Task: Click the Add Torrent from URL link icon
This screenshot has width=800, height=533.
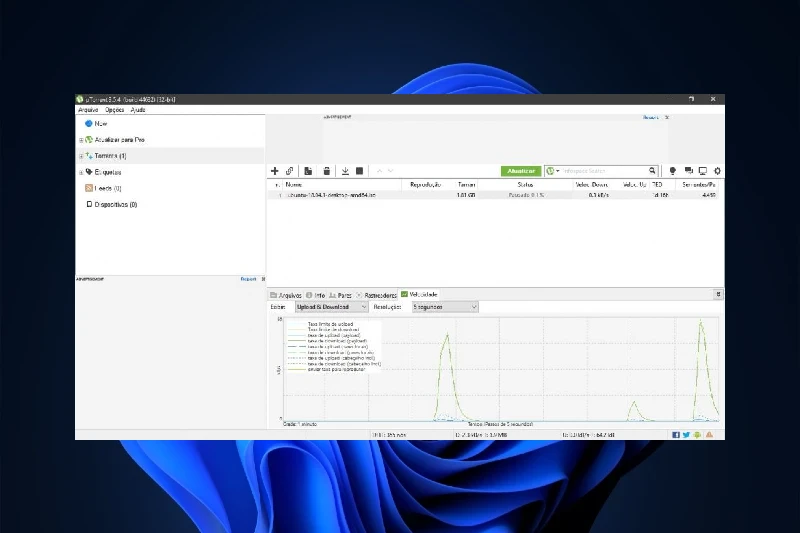Action: (x=290, y=171)
